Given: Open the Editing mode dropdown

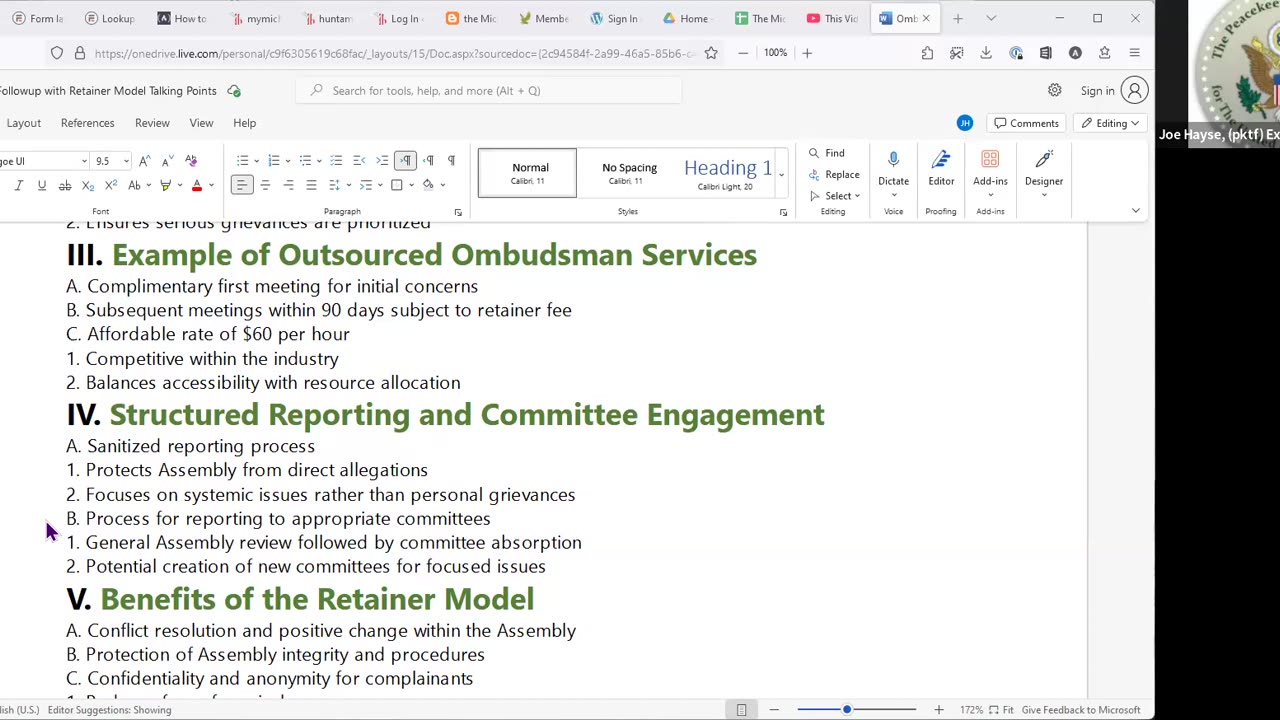Looking at the screenshot, I should coord(1111,123).
